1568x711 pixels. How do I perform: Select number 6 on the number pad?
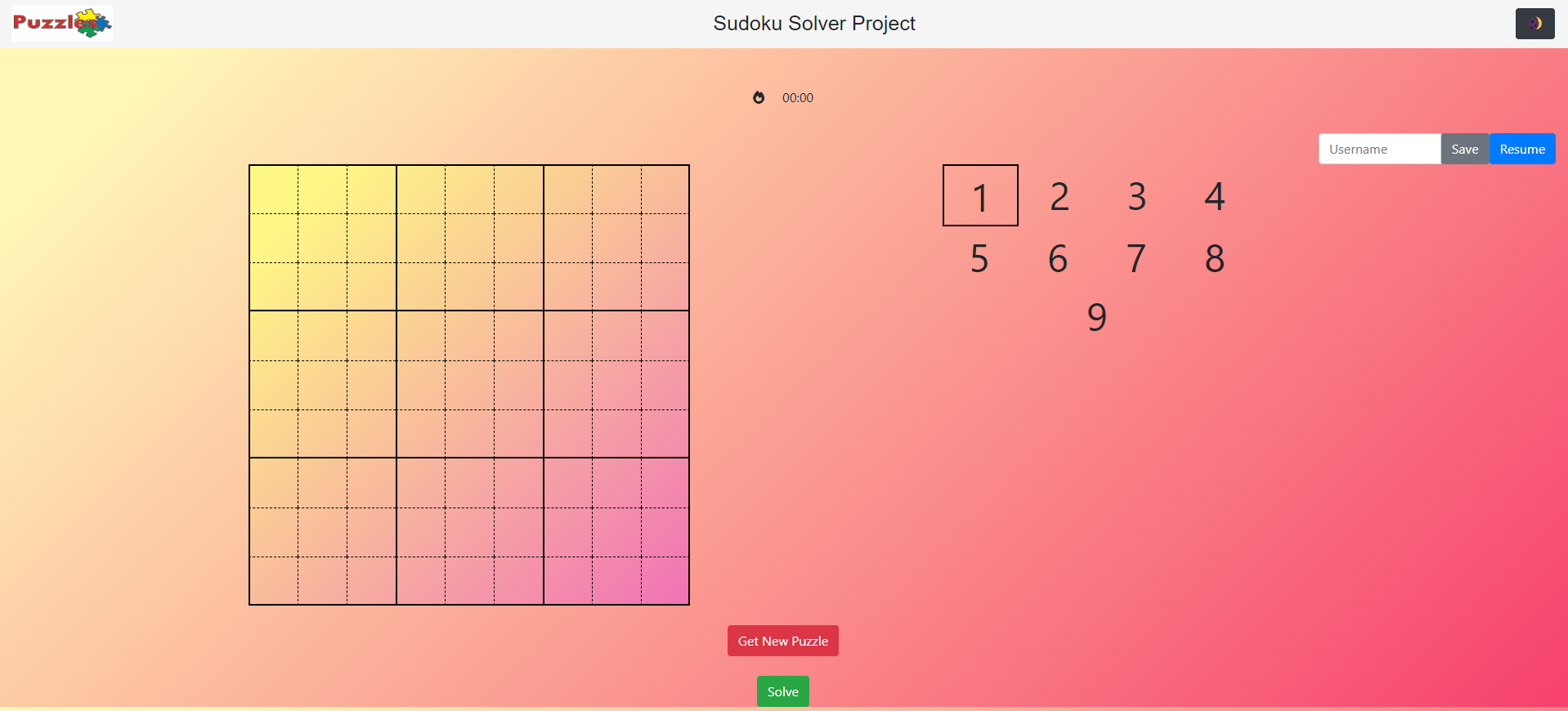(x=1058, y=258)
